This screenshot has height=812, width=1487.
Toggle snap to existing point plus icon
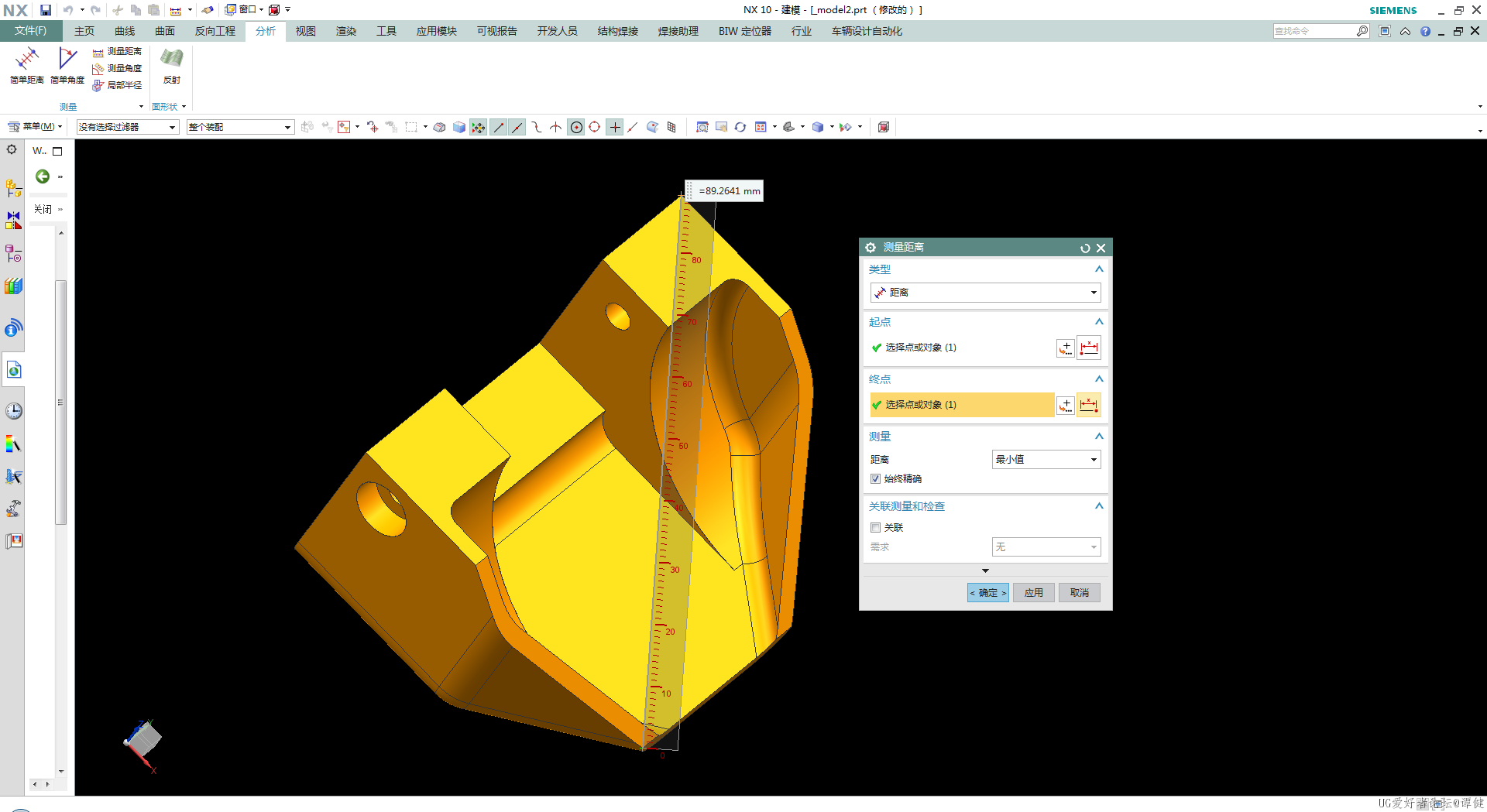point(614,127)
